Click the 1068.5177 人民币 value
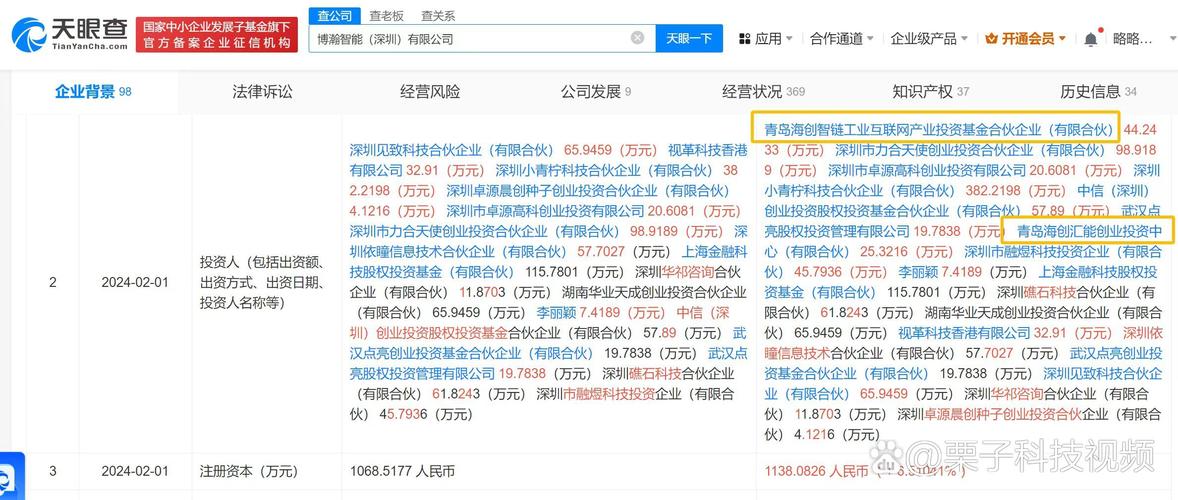The height and width of the screenshot is (500, 1178). coord(403,471)
